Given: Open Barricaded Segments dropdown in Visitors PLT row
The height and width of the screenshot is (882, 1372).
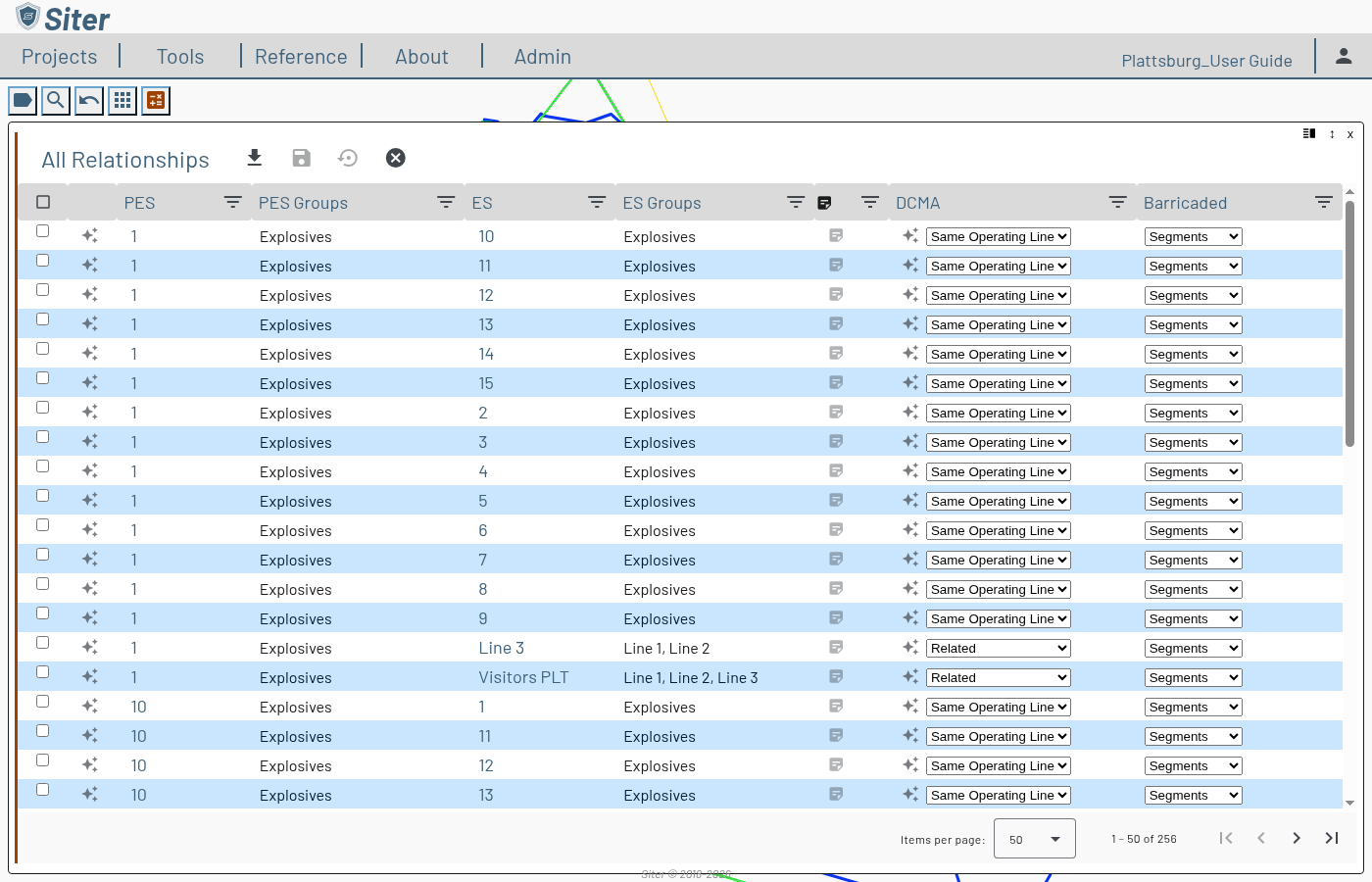Looking at the screenshot, I should (1194, 677).
